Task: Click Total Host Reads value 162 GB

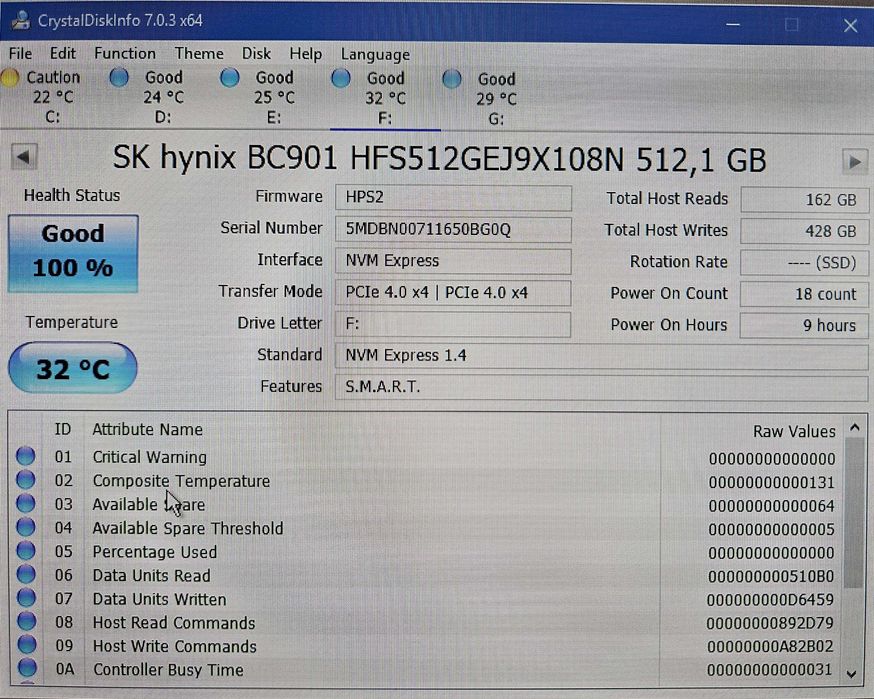Action: (804, 200)
